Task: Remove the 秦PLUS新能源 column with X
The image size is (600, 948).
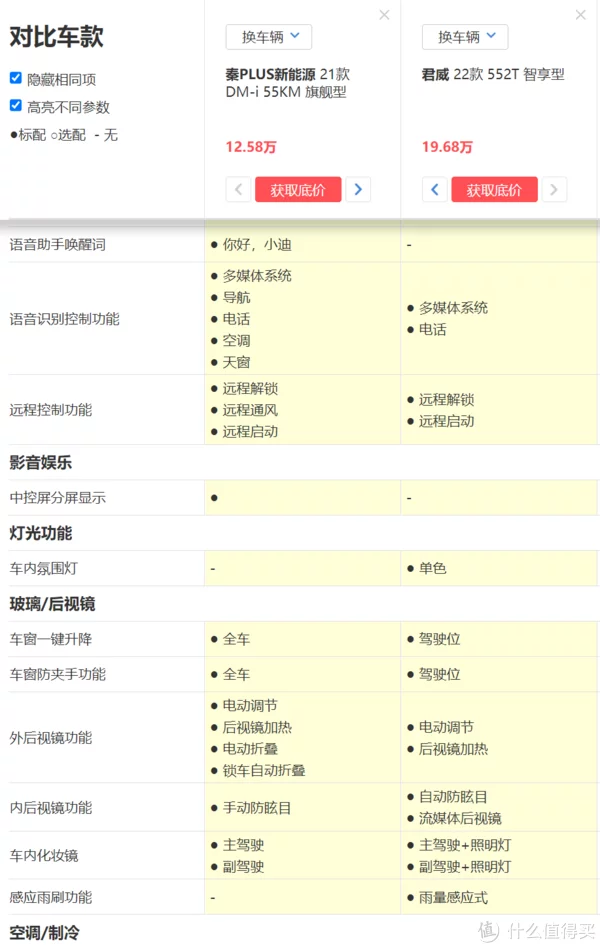Action: click(x=384, y=15)
